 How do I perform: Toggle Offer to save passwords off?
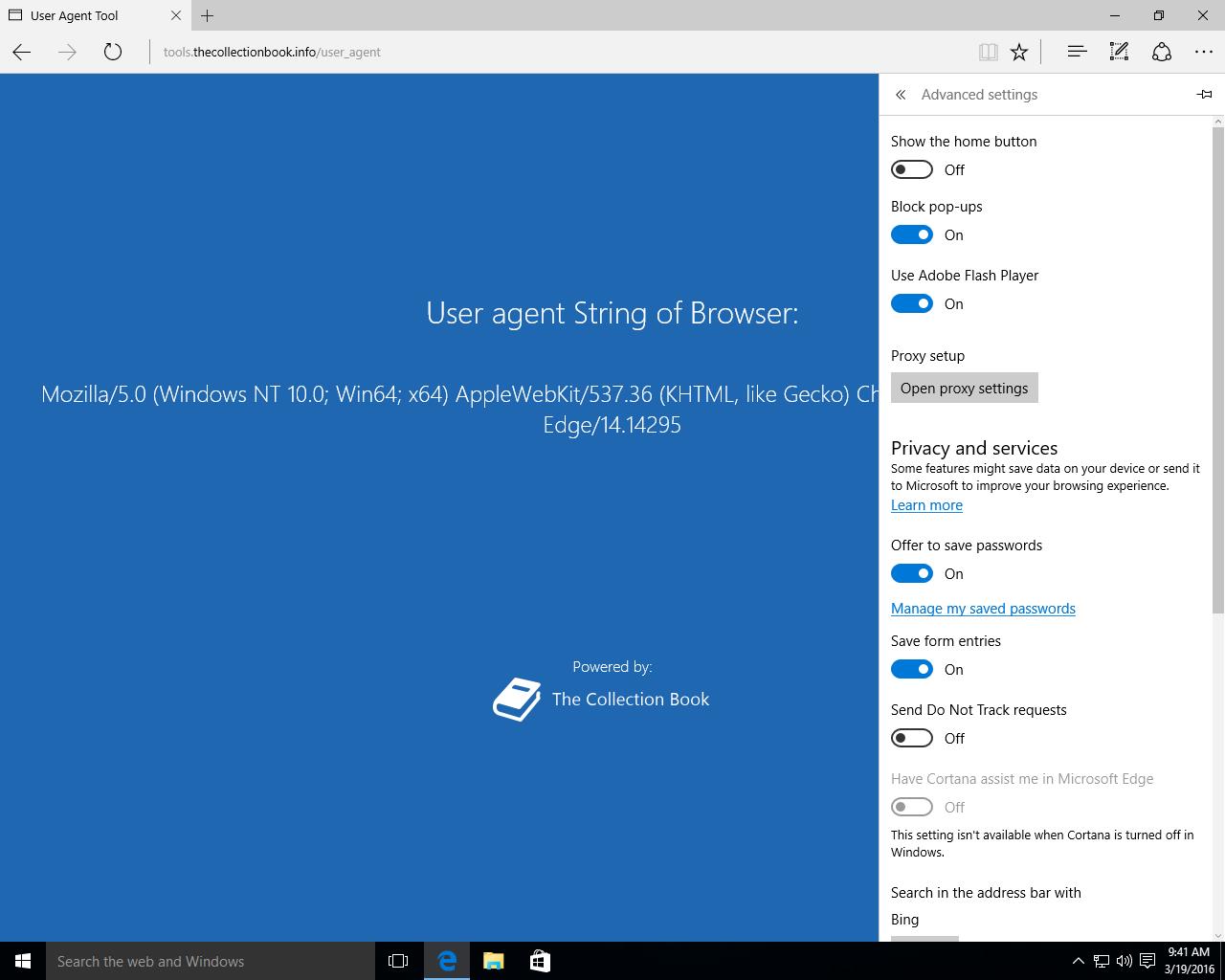point(911,573)
